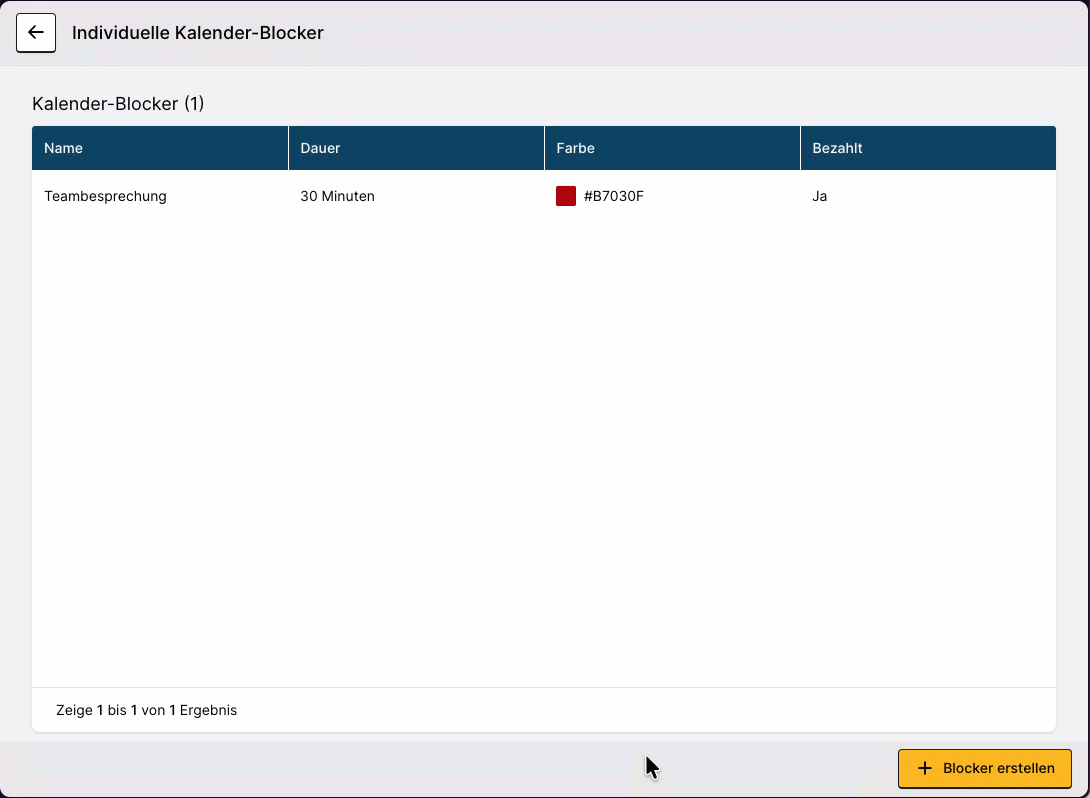Select the results text Zeige 1 bis 1
Screen dimensions: 1090x798
(147, 710)
